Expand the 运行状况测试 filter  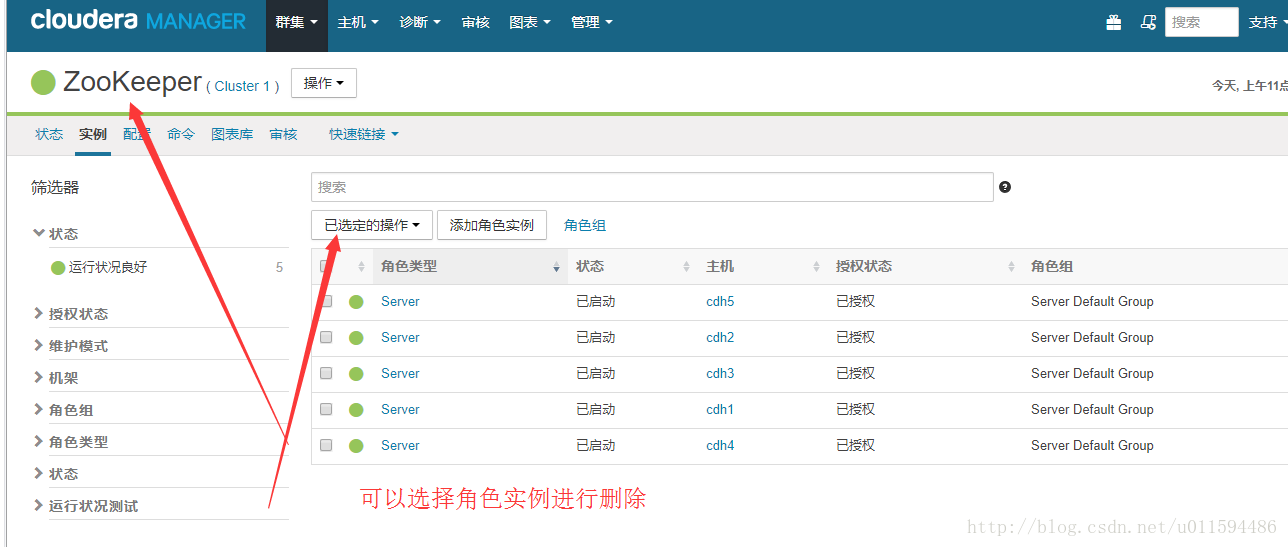86,506
